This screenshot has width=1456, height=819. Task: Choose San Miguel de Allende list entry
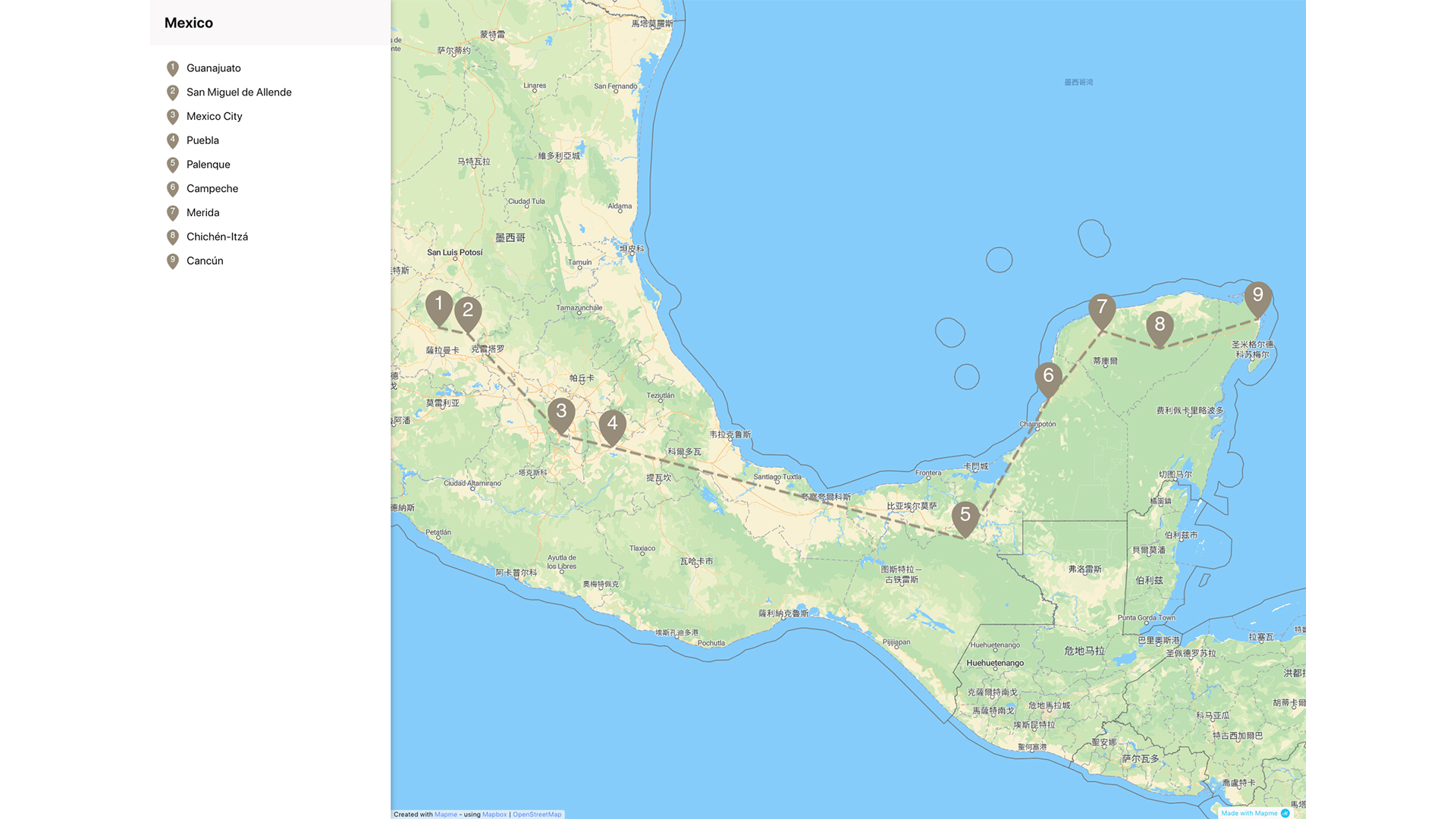click(239, 93)
